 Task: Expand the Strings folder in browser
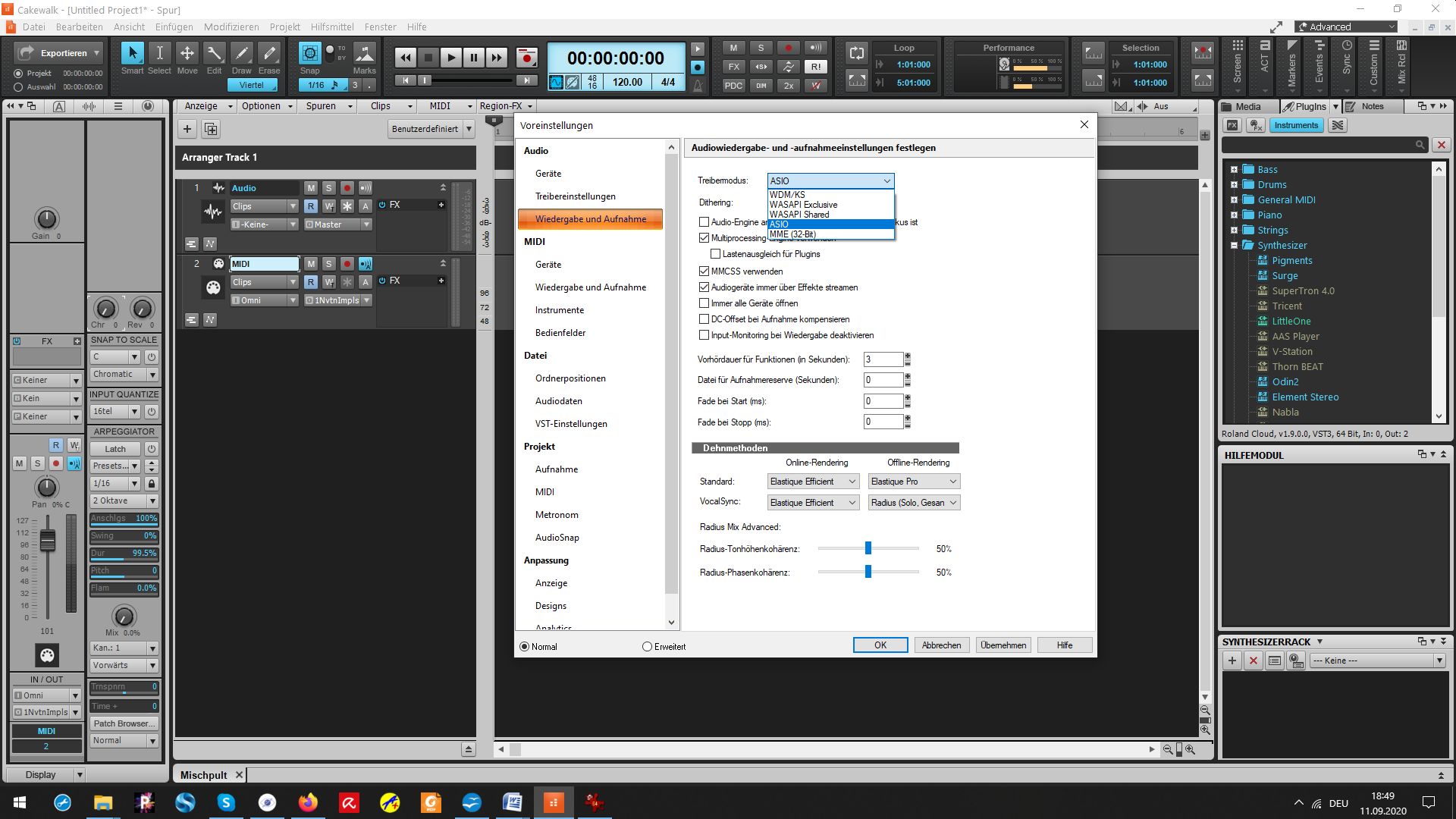click(x=1234, y=230)
